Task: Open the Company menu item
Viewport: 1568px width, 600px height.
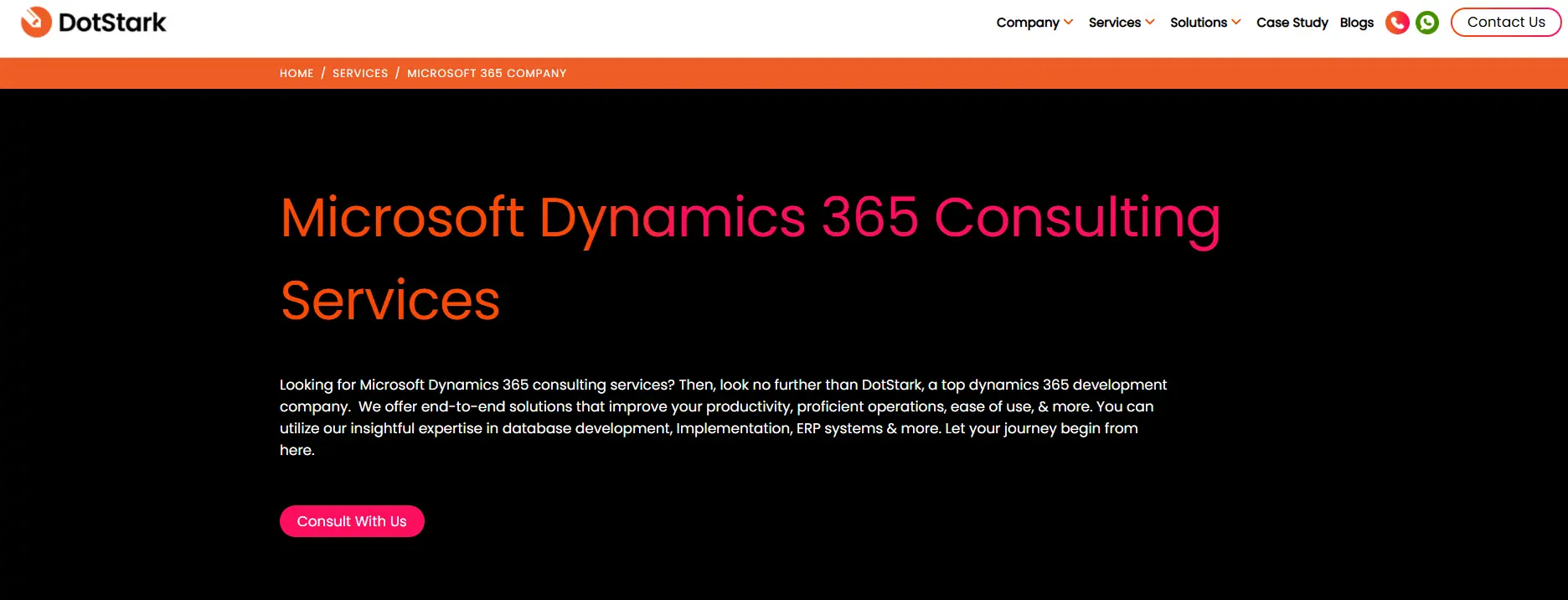Action: (1028, 23)
